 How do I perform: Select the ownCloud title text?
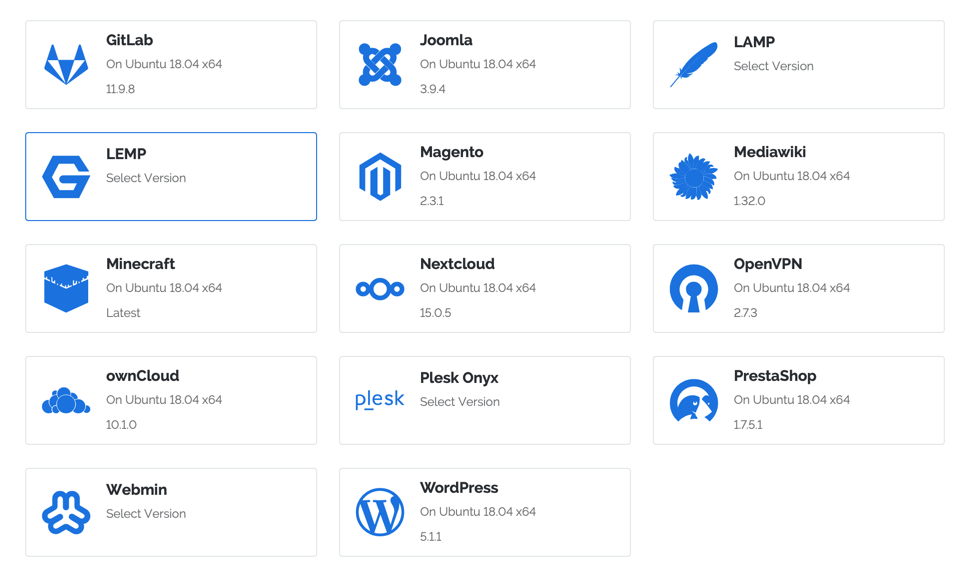(143, 376)
